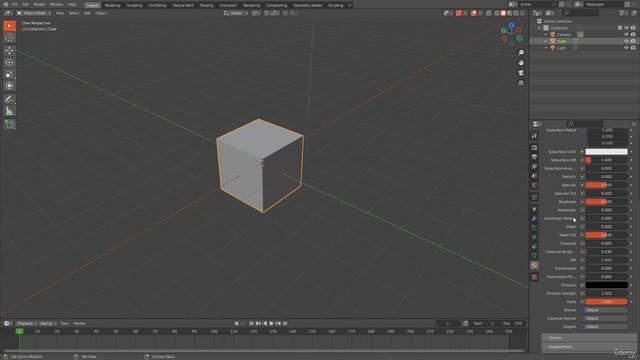640x360 pixels.
Task: Open the Output properties tab icon
Action: [534, 157]
